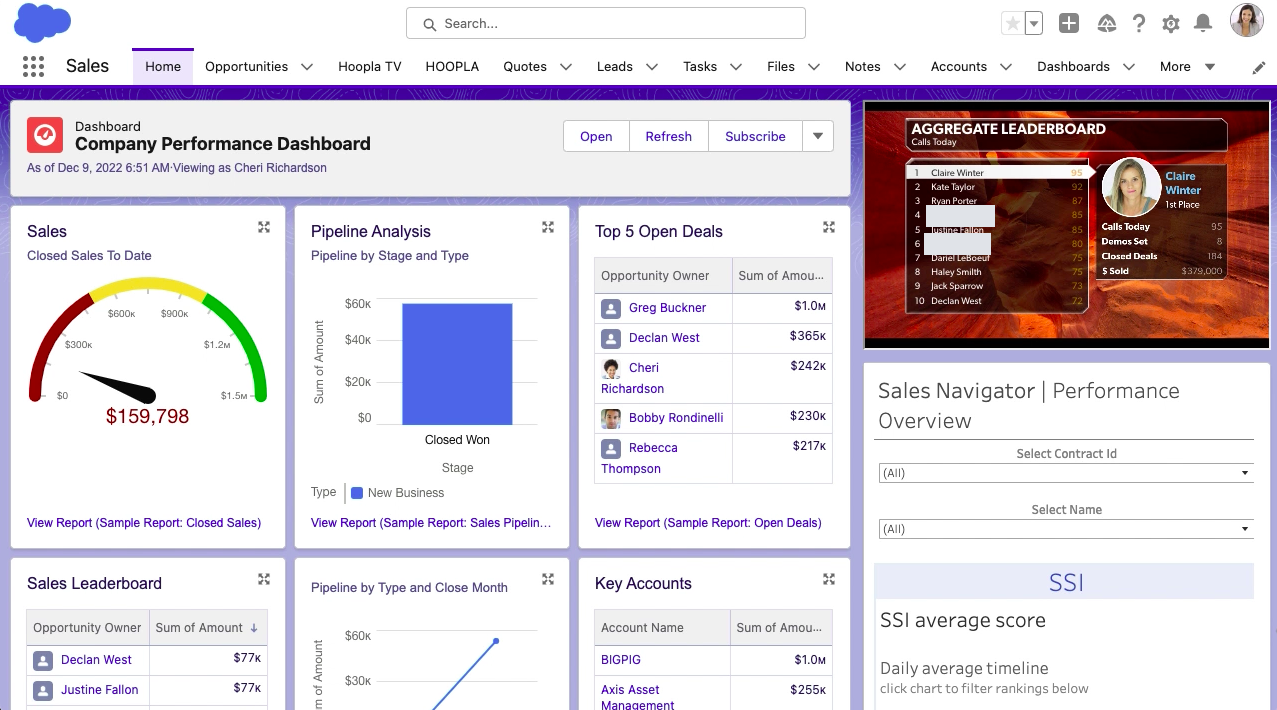Click in the global Search field
Viewport: 1277px width, 710px height.
[606, 23]
